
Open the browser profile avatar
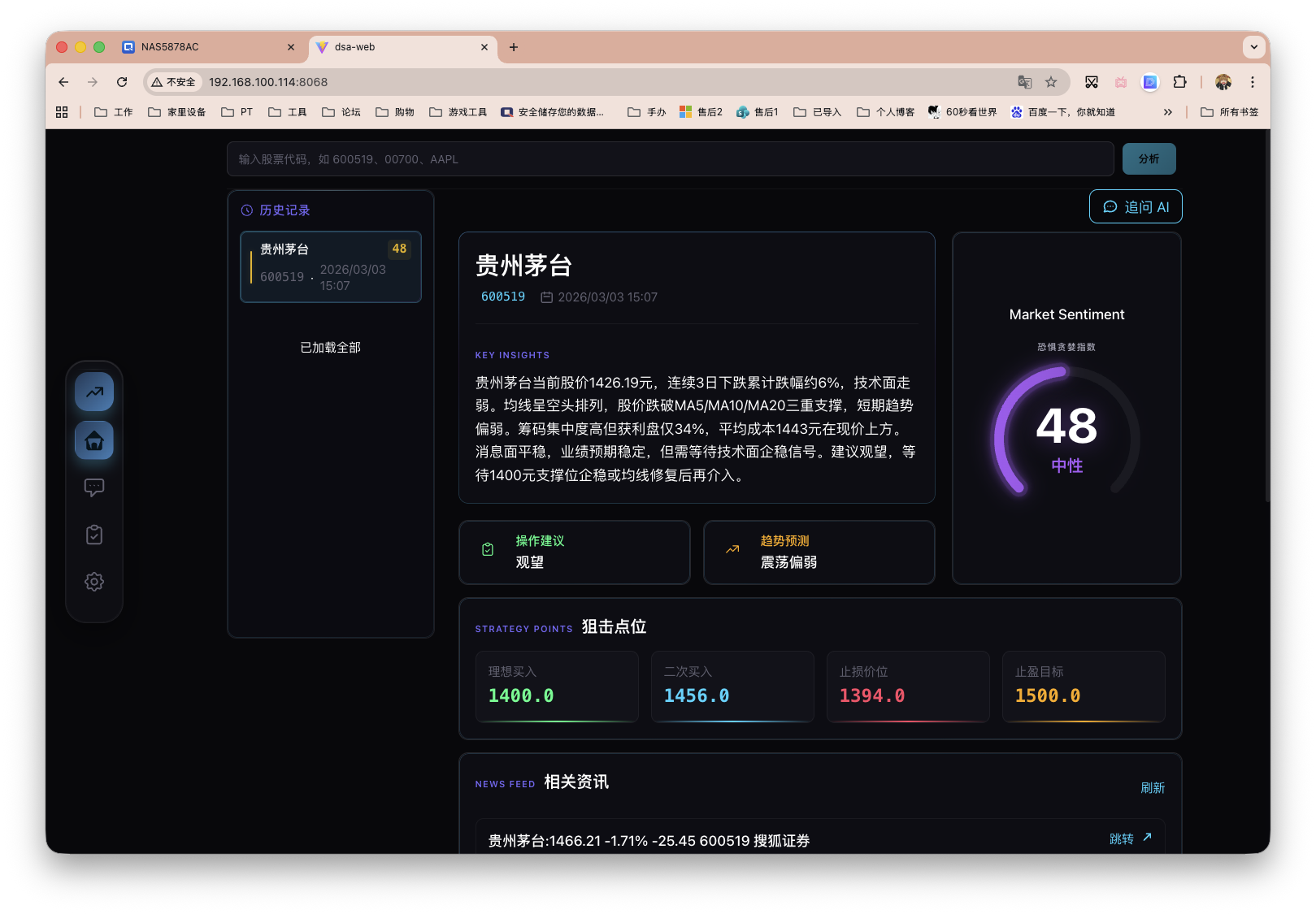[1223, 82]
